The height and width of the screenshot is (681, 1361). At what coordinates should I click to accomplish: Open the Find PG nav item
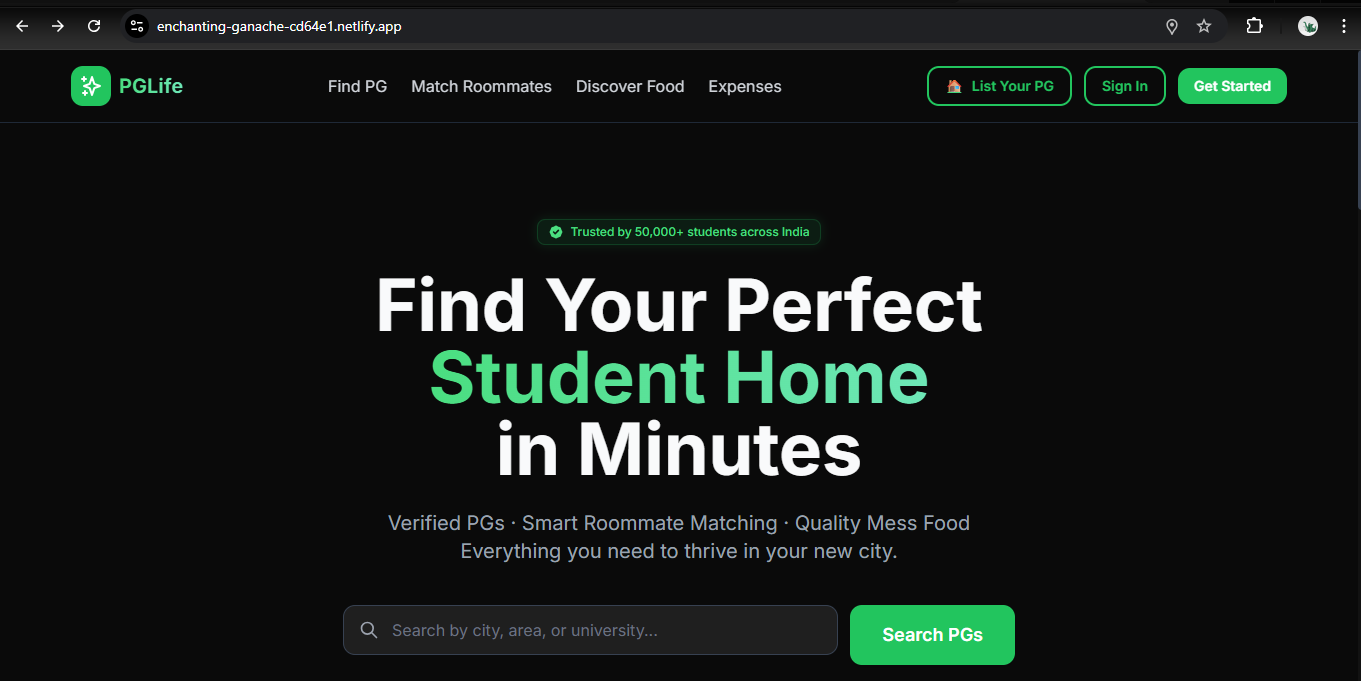tap(357, 86)
